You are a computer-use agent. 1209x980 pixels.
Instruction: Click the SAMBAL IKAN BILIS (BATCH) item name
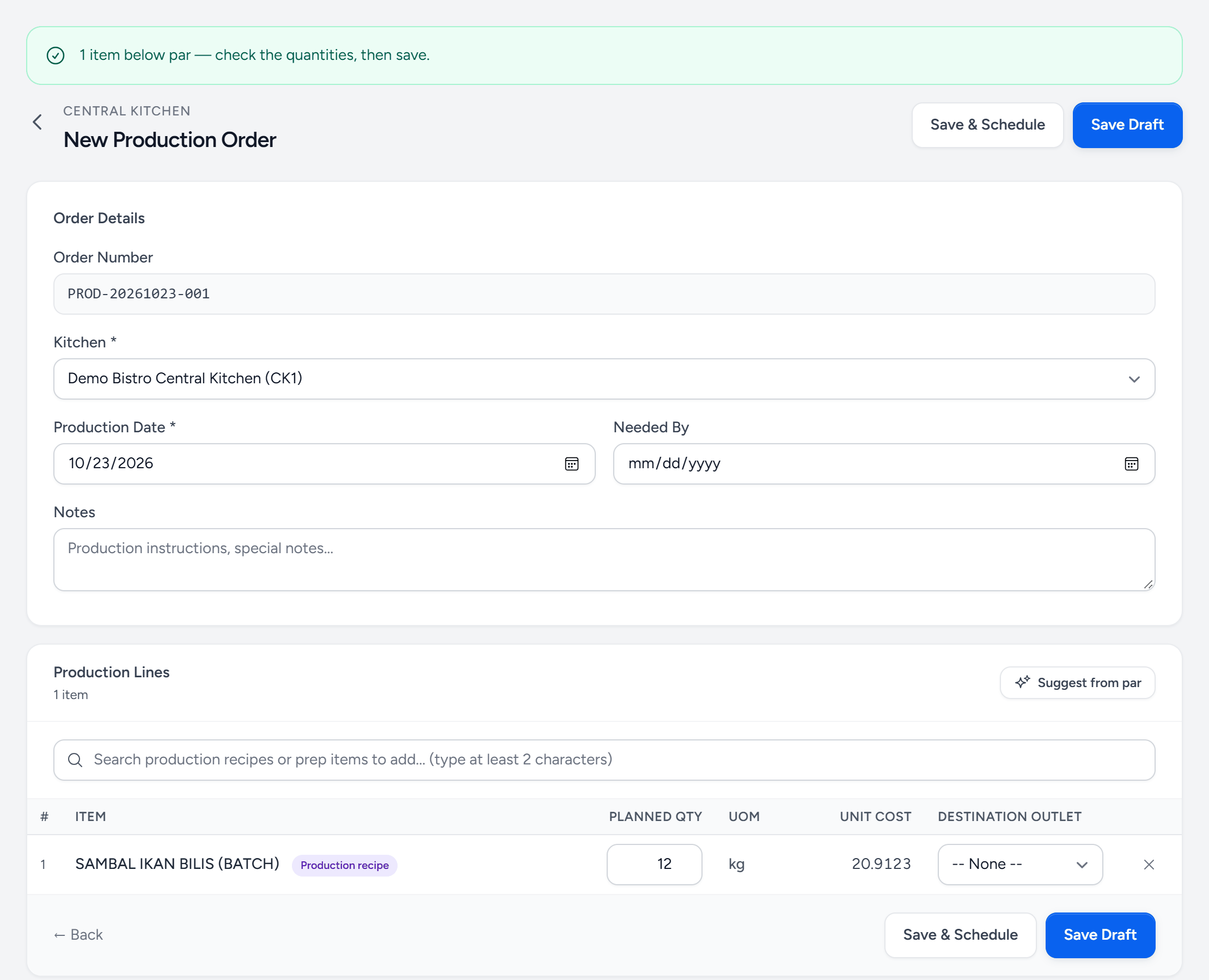pyautogui.click(x=178, y=863)
